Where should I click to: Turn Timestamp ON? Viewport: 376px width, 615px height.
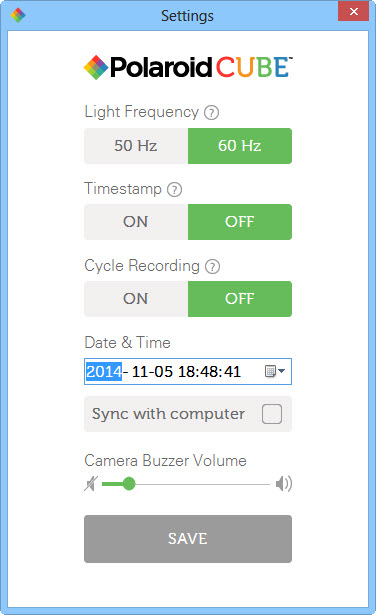[136, 222]
